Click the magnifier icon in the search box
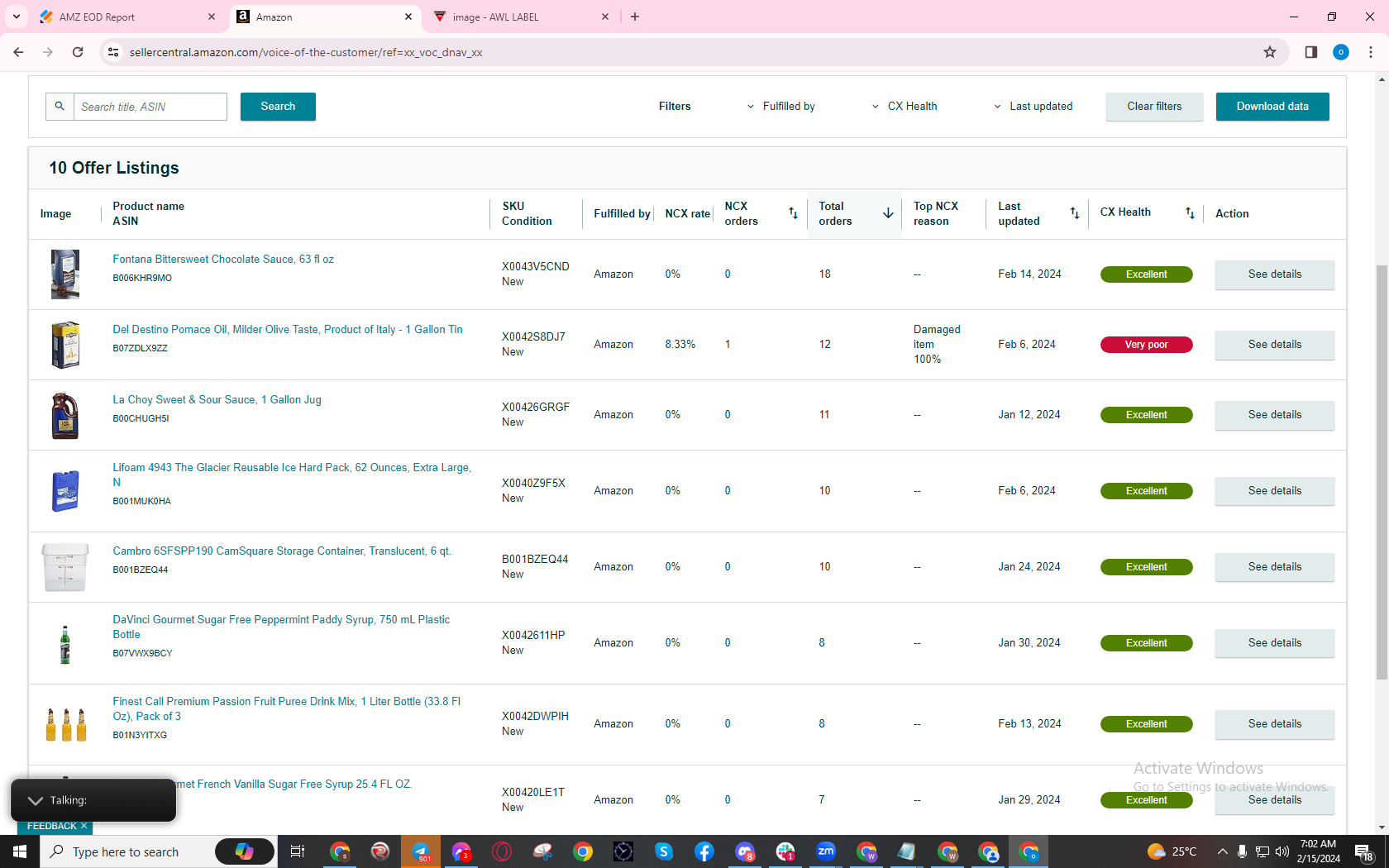The height and width of the screenshot is (868, 1389). [x=60, y=107]
